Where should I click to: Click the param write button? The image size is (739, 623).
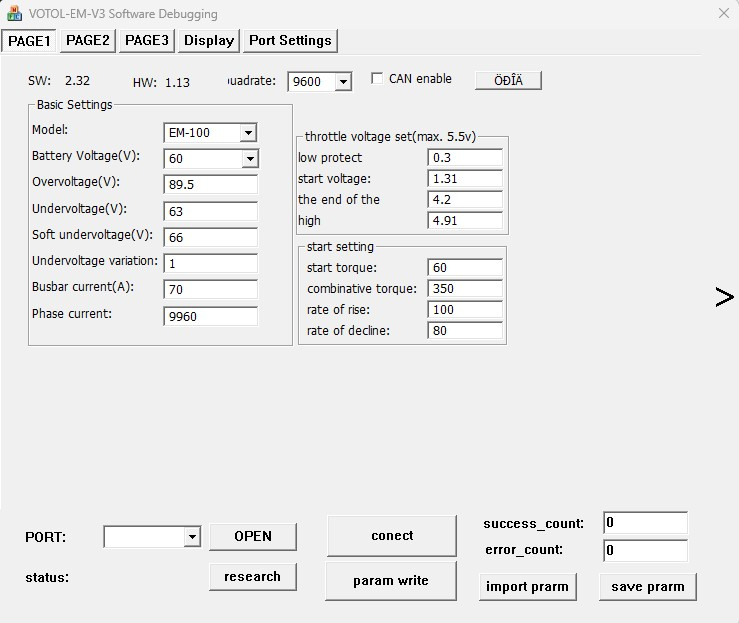coord(391,581)
